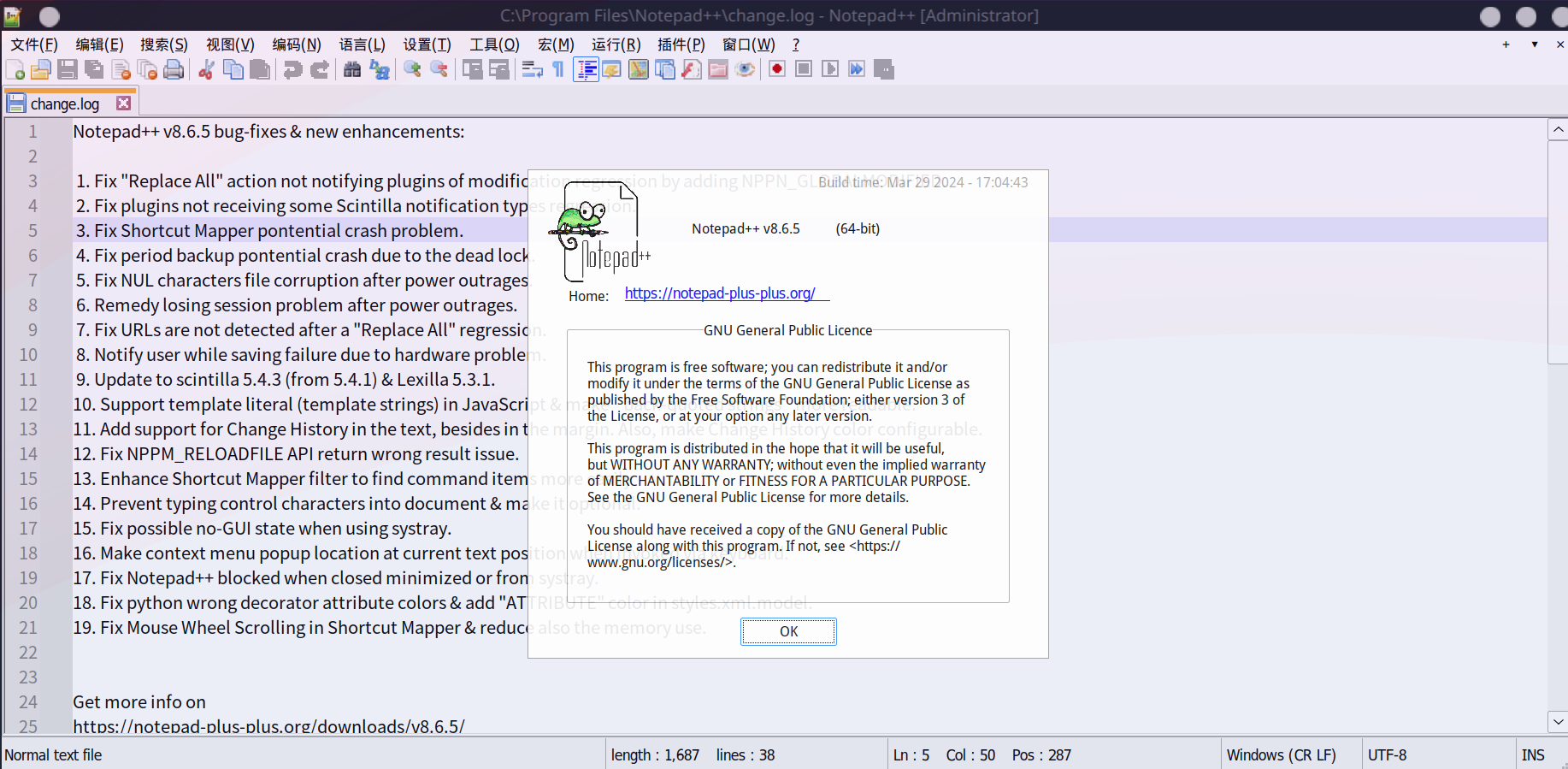The width and height of the screenshot is (1568, 769).
Task: Toggle Show all characters pilcrow icon
Action: click(x=558, y=69)
